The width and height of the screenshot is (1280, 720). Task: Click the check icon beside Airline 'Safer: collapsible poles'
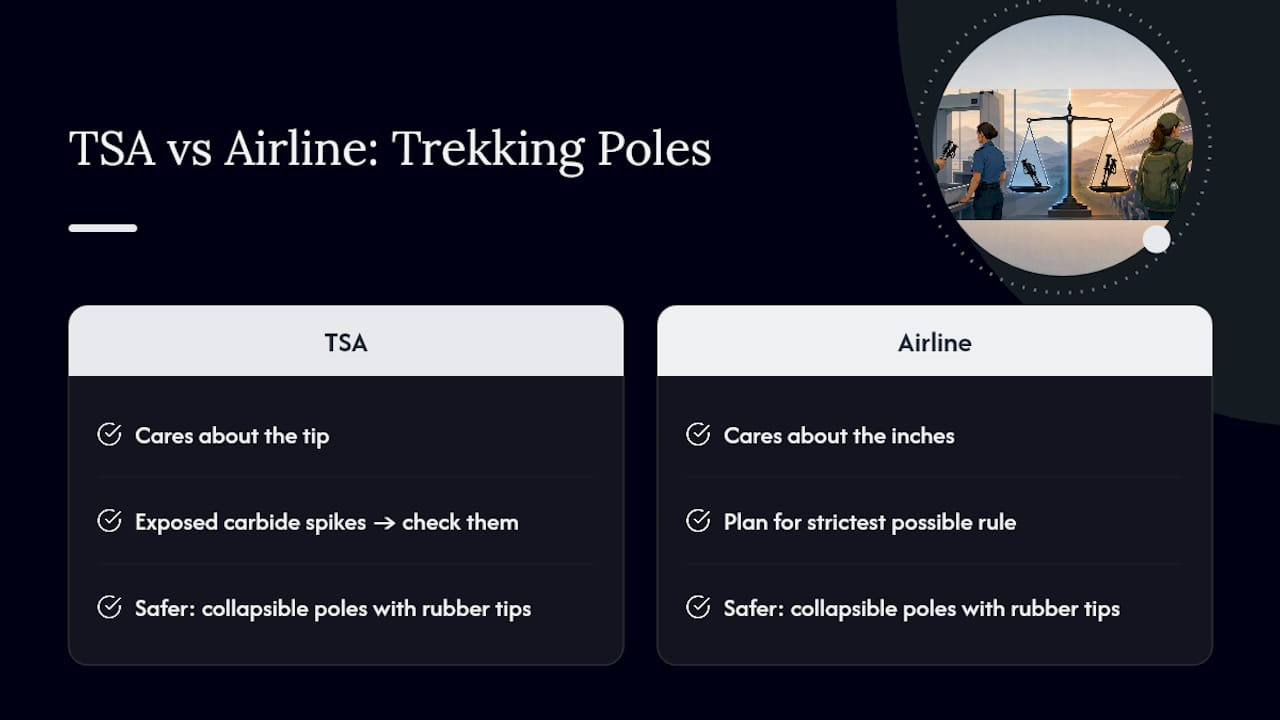coord(698,607)
